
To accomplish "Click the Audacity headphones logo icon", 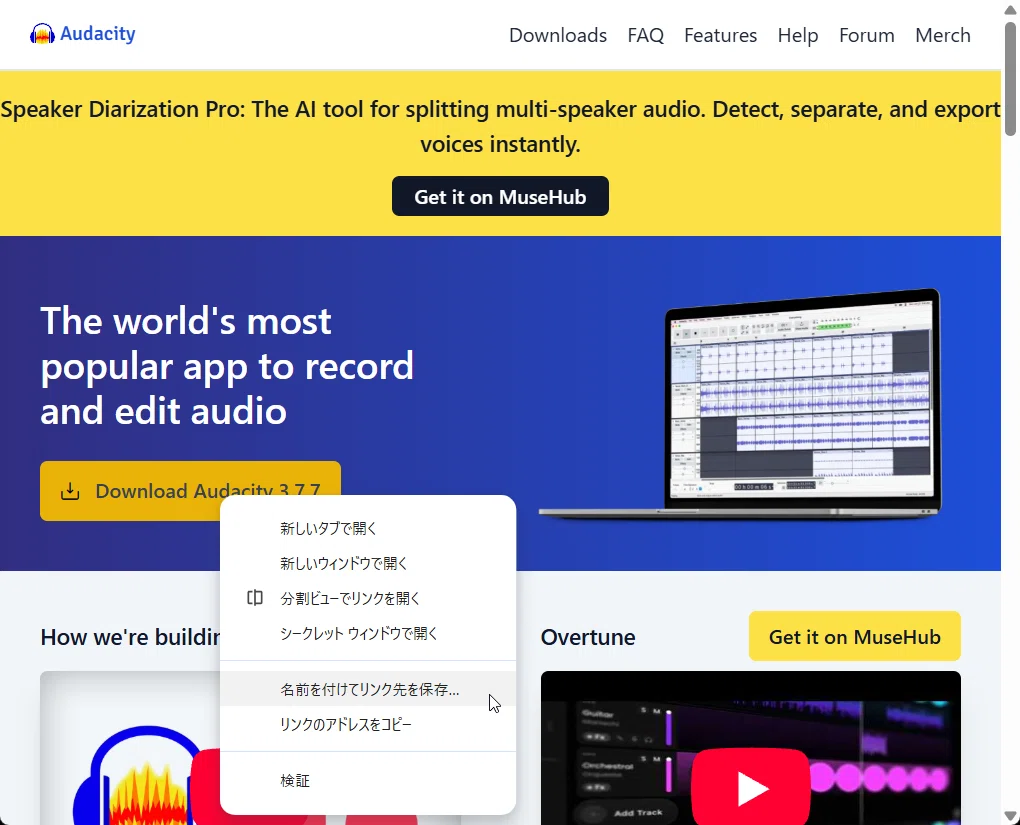I will (x=42, y=34).
